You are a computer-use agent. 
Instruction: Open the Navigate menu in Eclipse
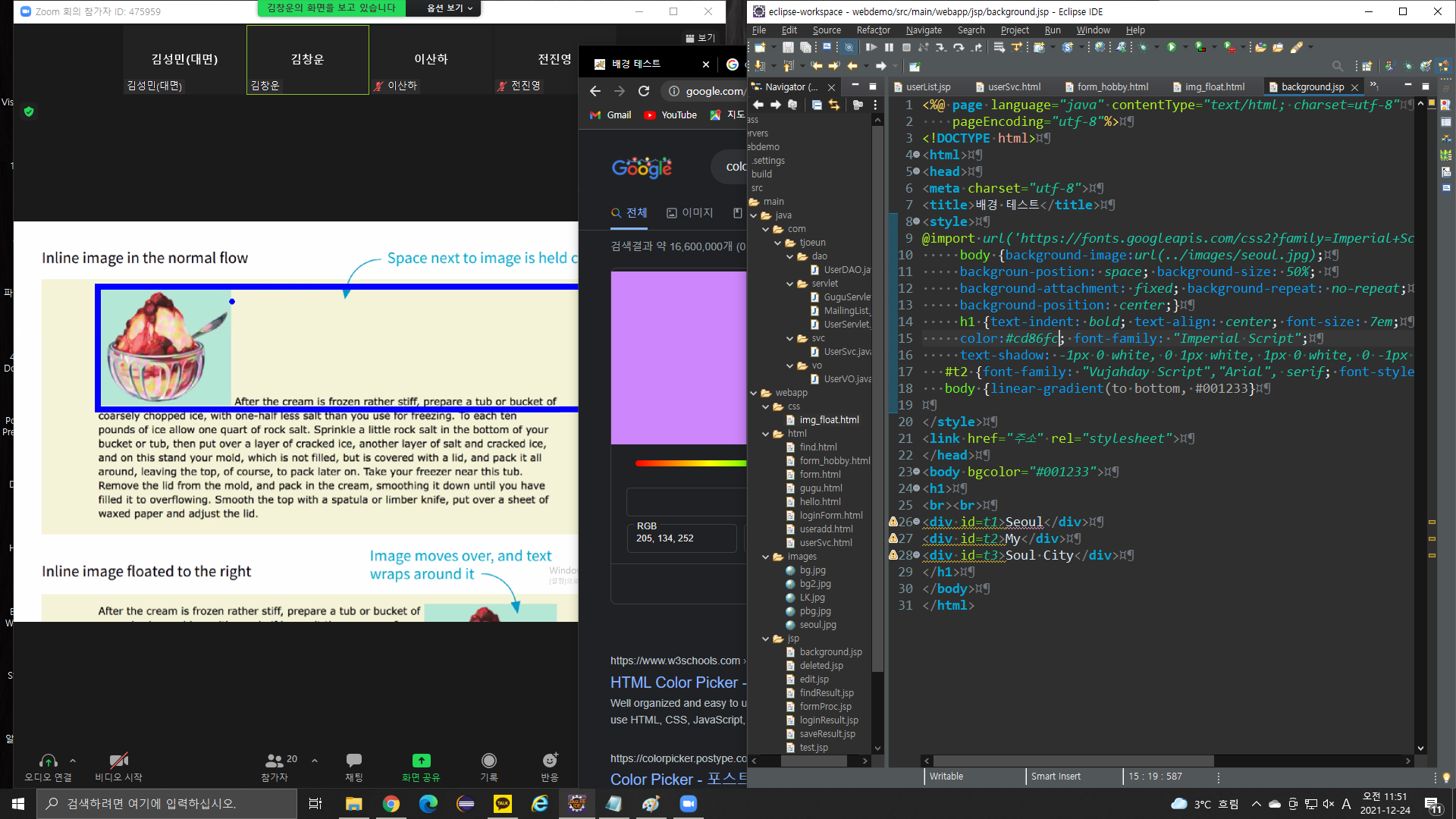923,30
